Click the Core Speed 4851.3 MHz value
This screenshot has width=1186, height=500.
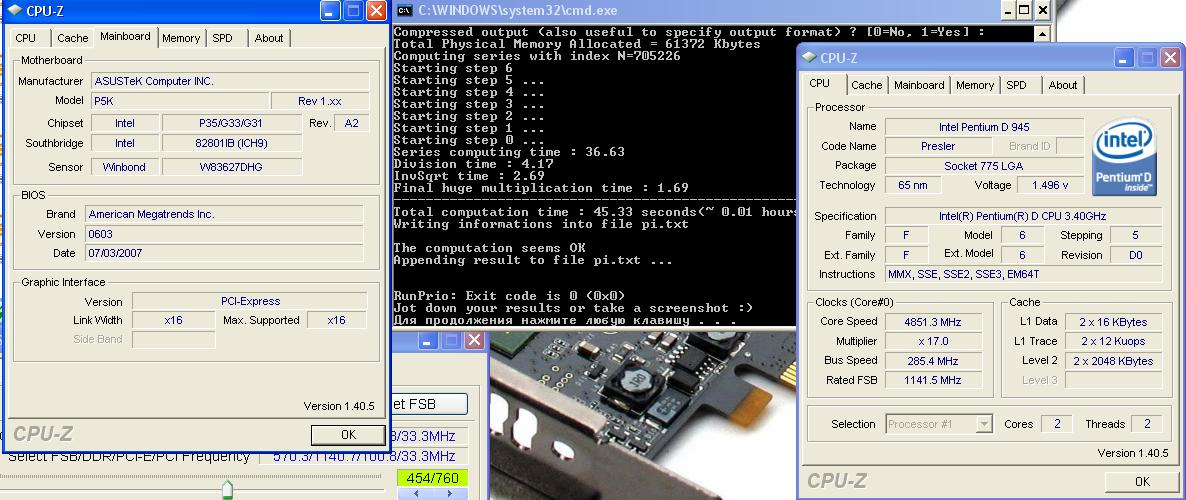(933, 321)
